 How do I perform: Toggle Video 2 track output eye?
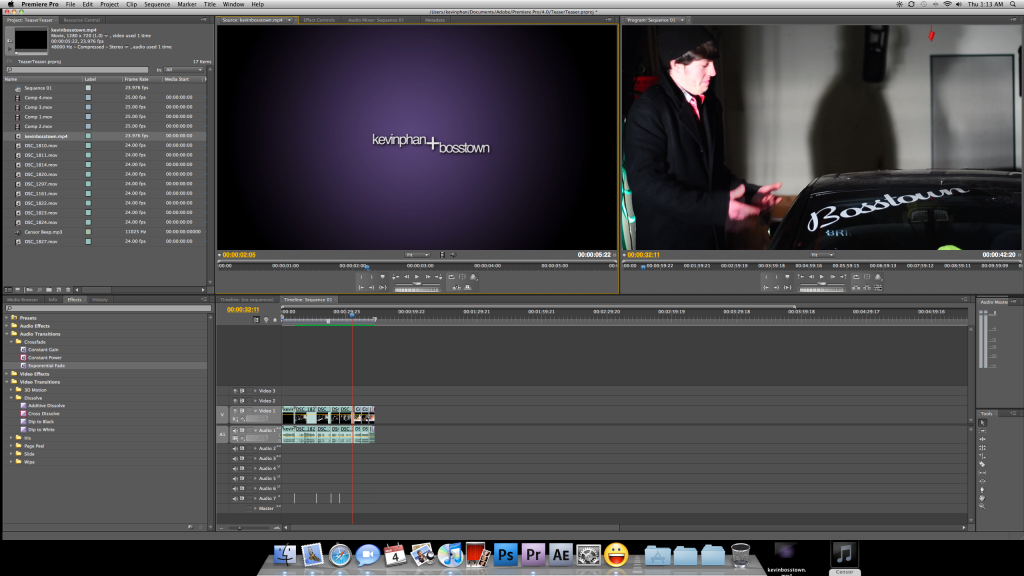tap(235, 401)
